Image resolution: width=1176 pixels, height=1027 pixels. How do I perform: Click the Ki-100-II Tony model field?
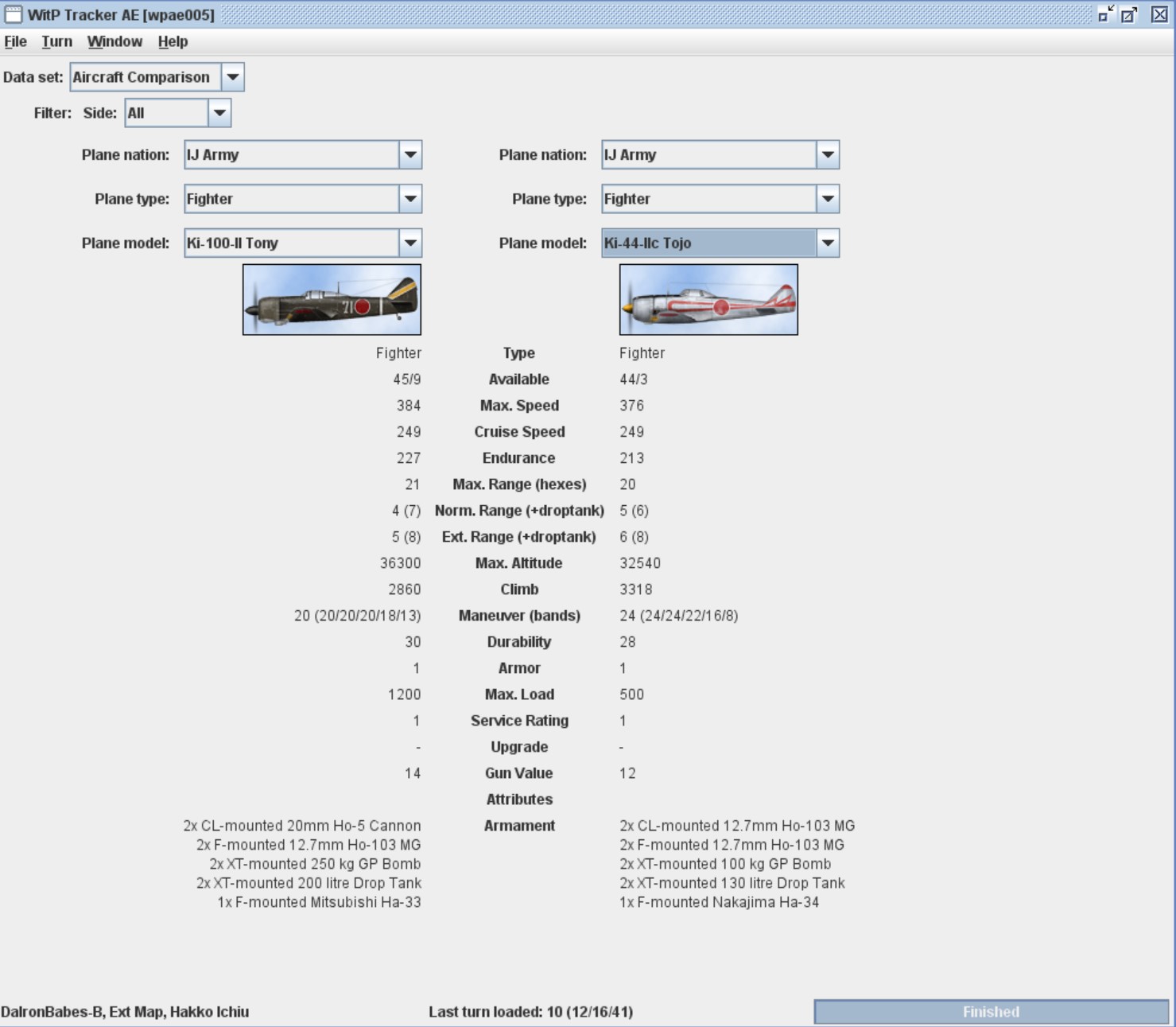click(x=292, y=243)
